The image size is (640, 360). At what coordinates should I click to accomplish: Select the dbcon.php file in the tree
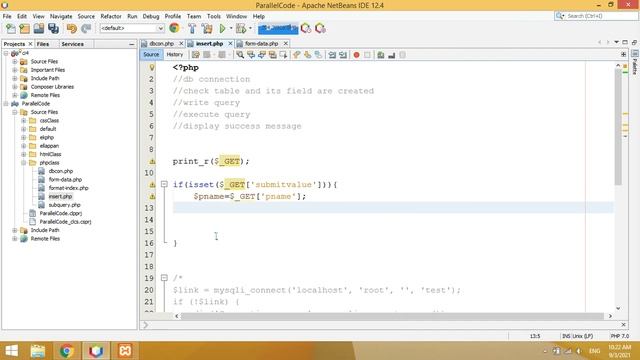[x=60, y=171]
